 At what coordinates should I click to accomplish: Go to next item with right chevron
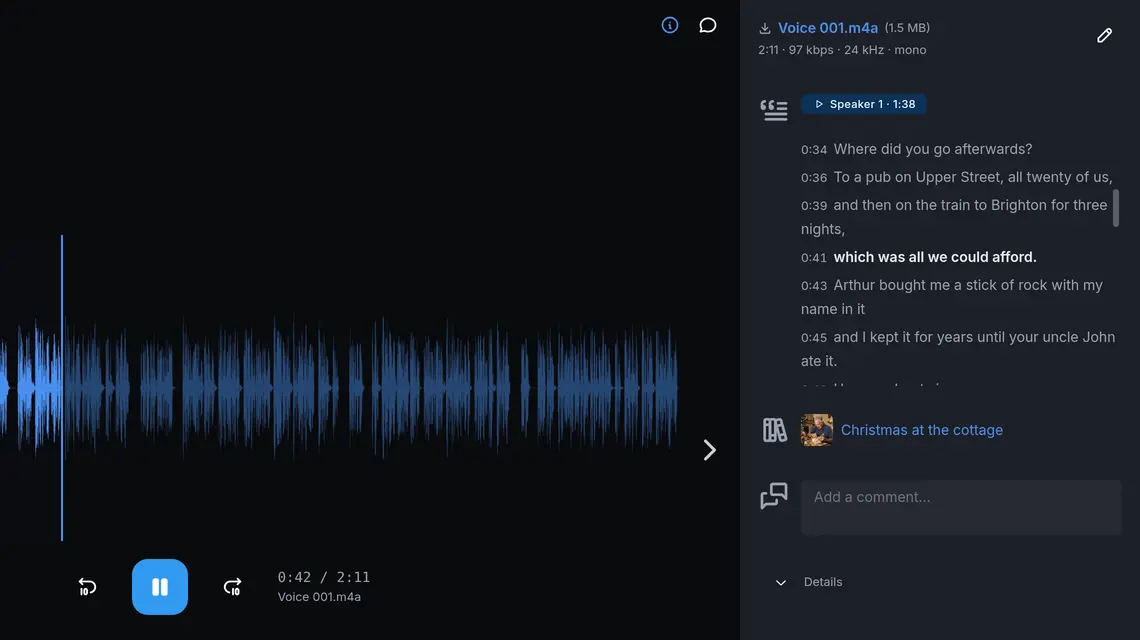pyautogui.click(x=710, y=449)
